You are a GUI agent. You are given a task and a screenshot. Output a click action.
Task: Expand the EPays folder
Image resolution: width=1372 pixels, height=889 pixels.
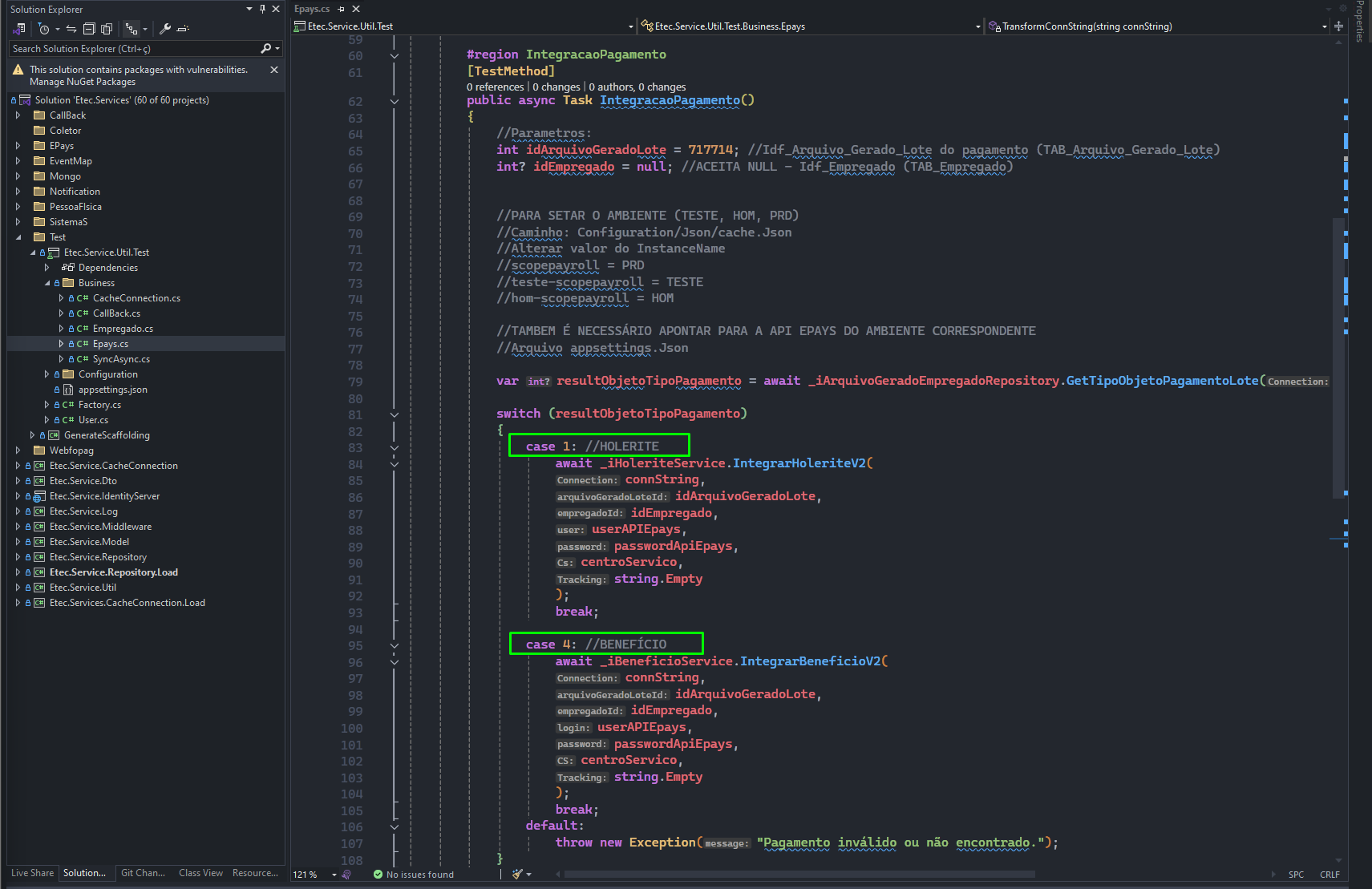click(18, 146)
